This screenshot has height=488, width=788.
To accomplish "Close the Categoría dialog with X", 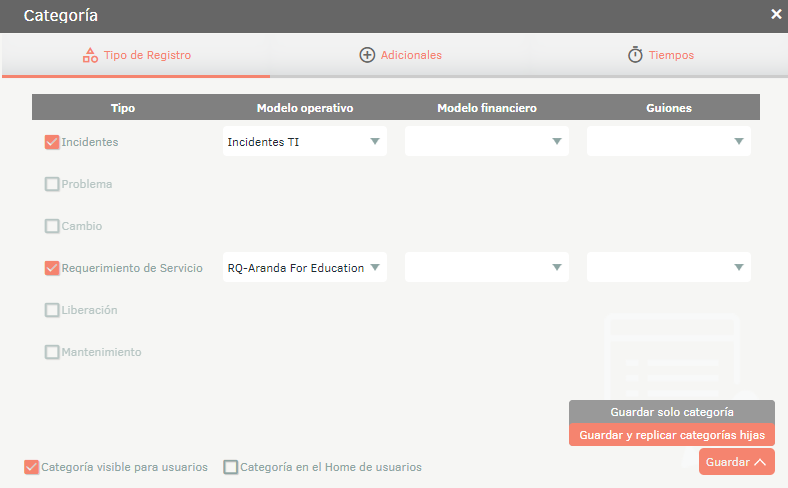I will (776, 14).
